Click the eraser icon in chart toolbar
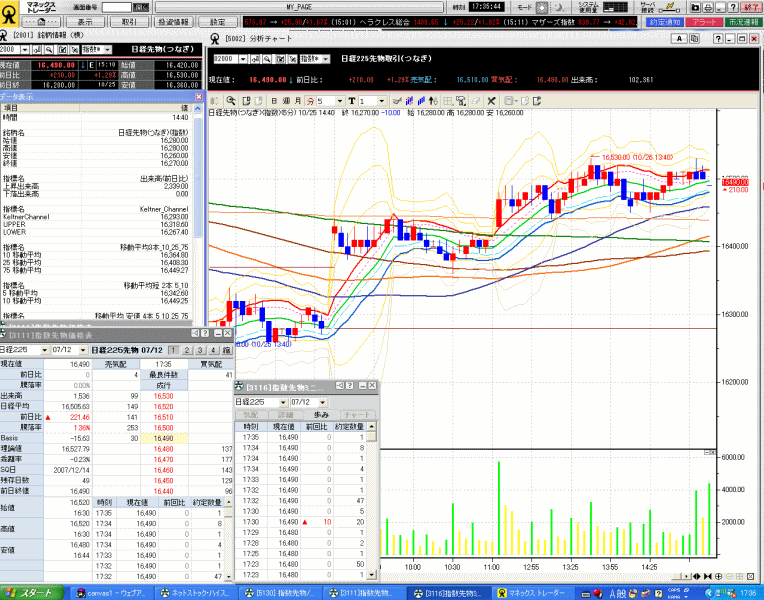Image resolution: width=764 pixels, height=600 pixels. coord(476,101)
